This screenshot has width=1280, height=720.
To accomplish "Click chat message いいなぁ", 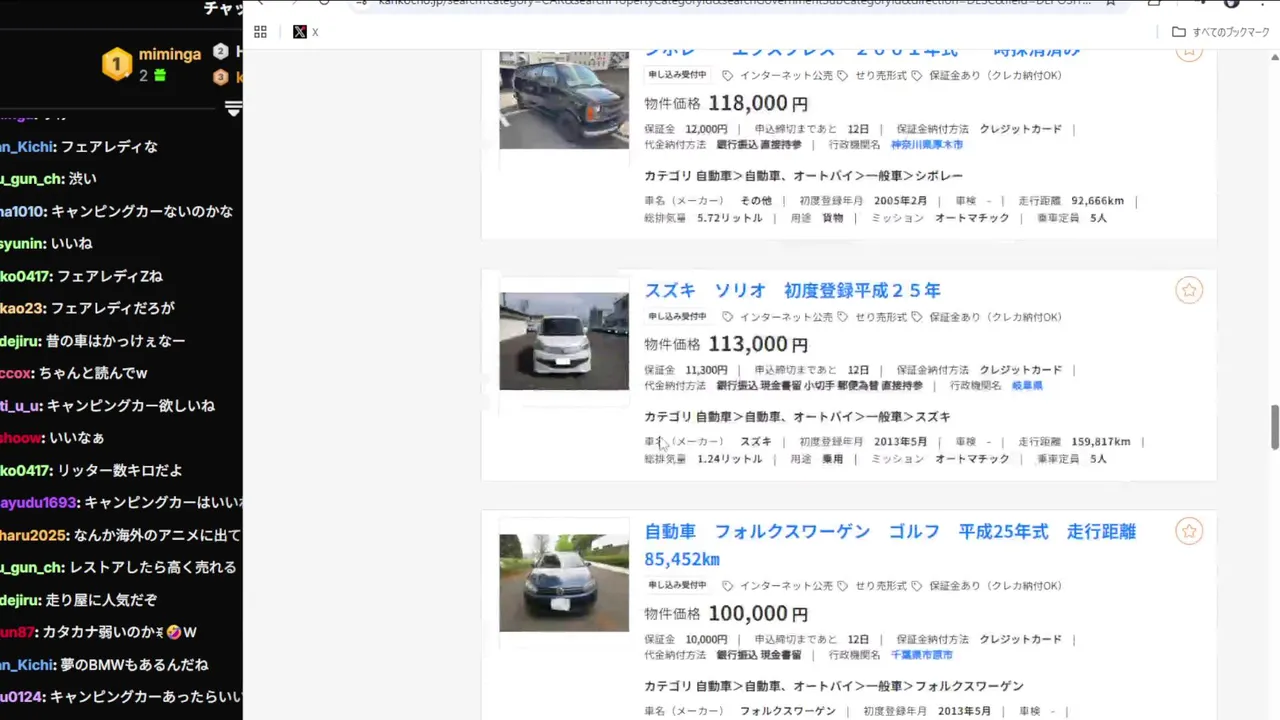I will [x=77, y=438].
